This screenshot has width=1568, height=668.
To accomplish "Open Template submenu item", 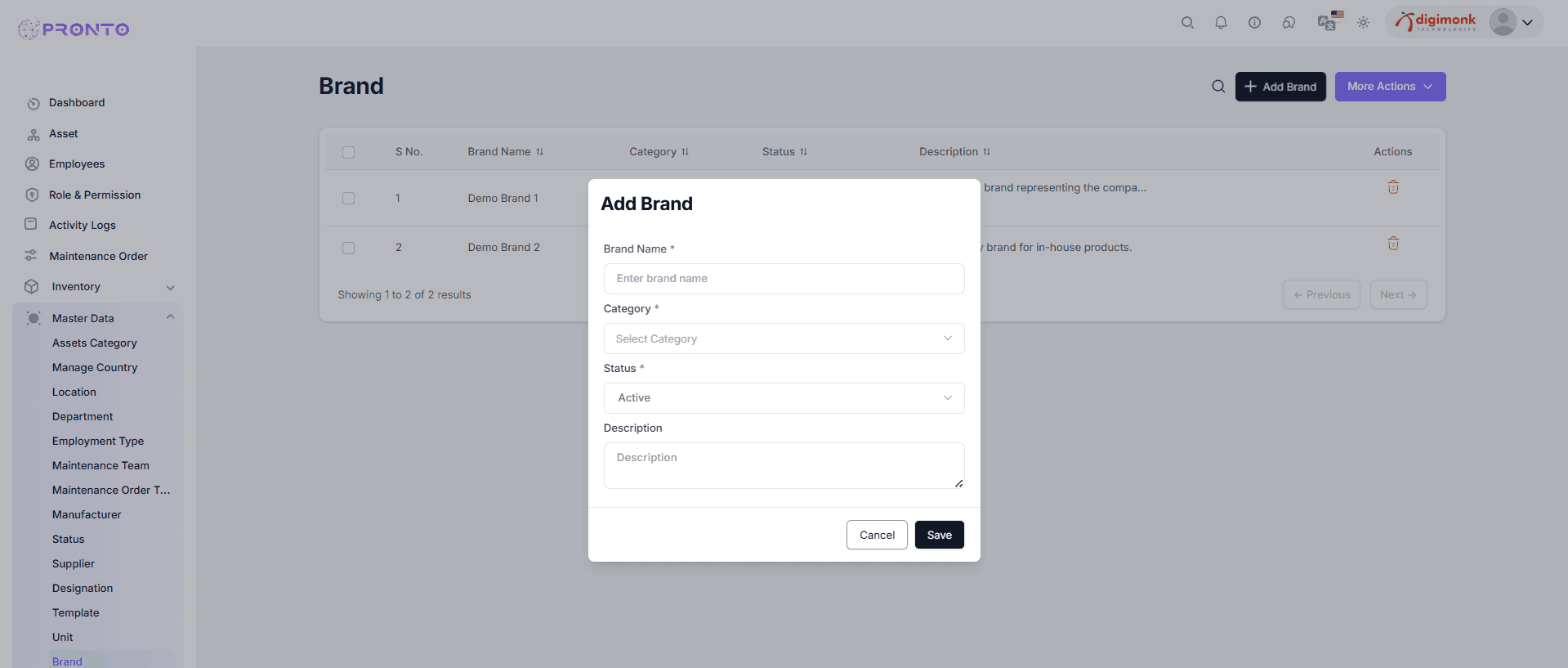I will [x=76, y=613].
